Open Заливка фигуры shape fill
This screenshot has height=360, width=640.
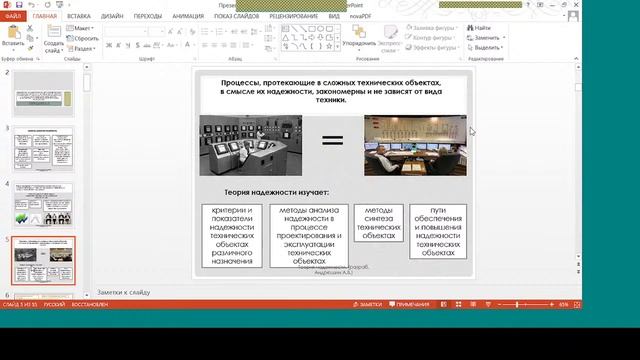(432, 28)
